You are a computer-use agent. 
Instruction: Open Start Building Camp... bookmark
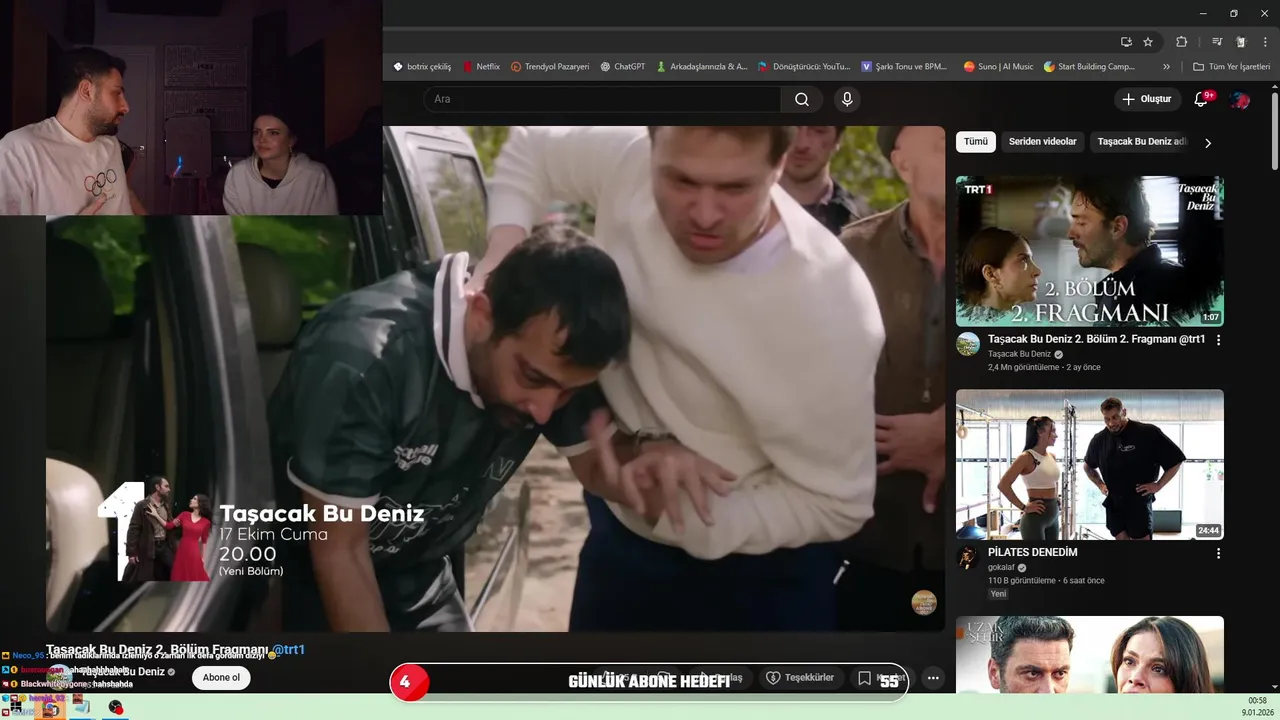pos(1089,67)
